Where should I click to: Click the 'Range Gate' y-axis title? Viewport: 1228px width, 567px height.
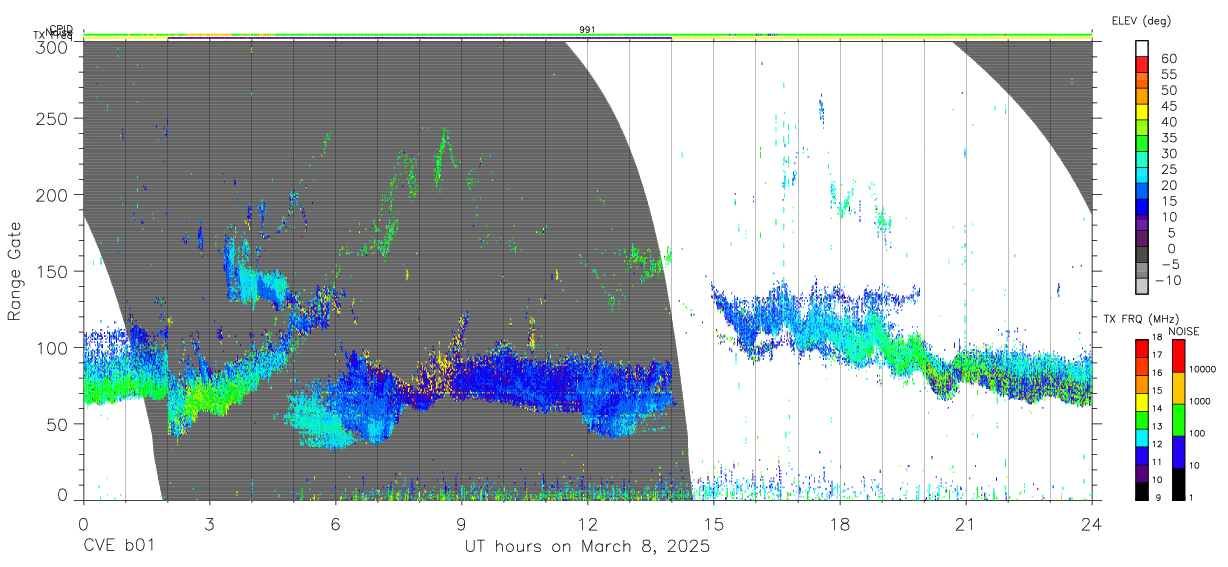(x=15, y=271)
